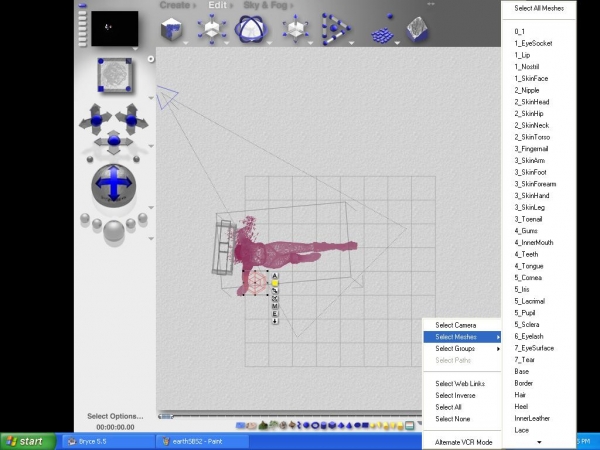
Task: Select the Reposition tool in Edit palette
Action: tap(295, 28)
